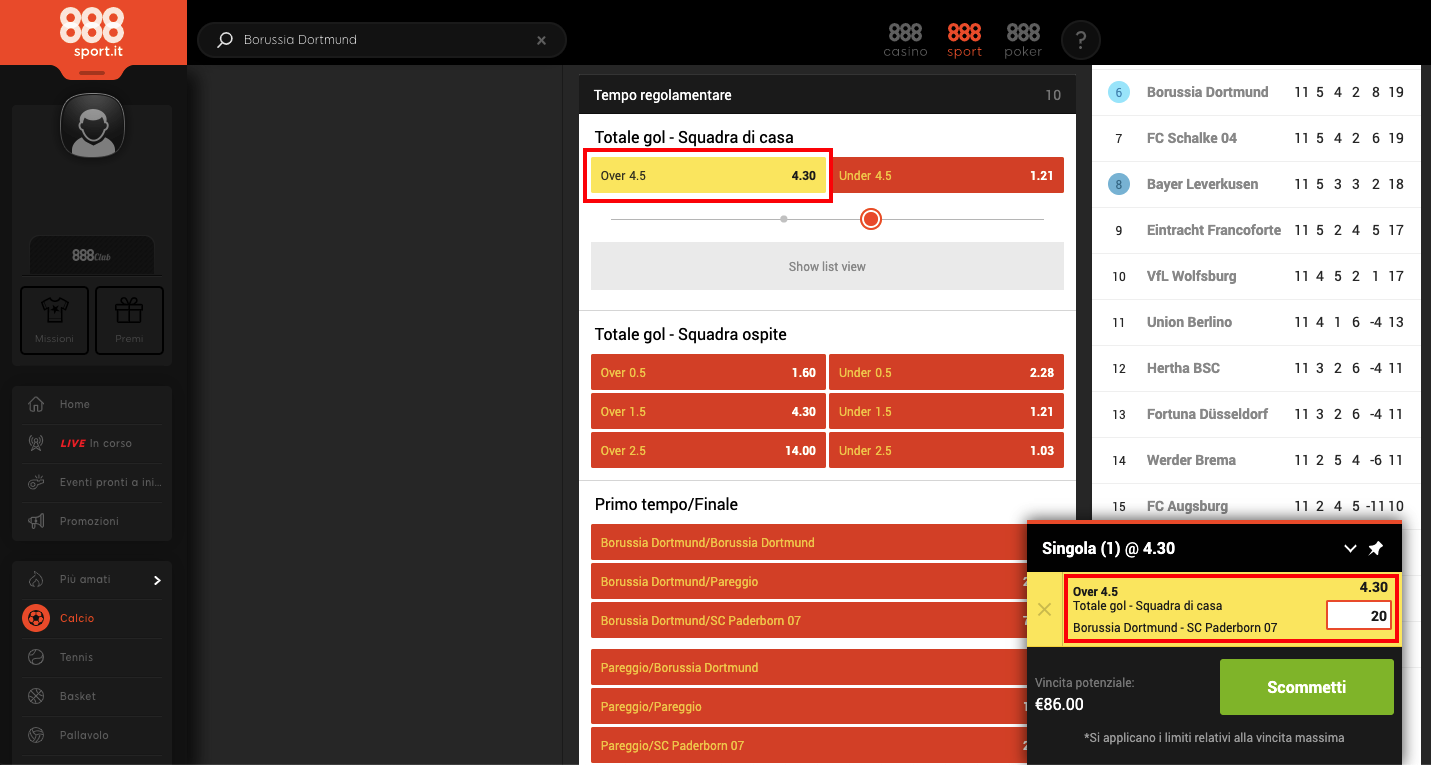Image resolution: width=1431 pixels, height=765 pixels.
Task: Select Over 1.5 away goals at 4.30
Action: pos(708,411)
